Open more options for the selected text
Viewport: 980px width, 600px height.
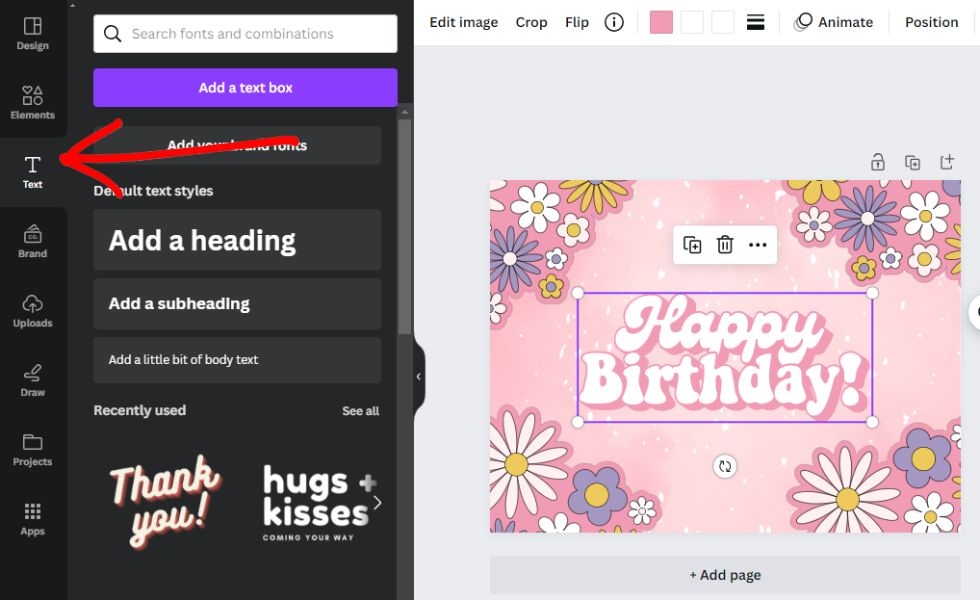click(x=757, y=244)
